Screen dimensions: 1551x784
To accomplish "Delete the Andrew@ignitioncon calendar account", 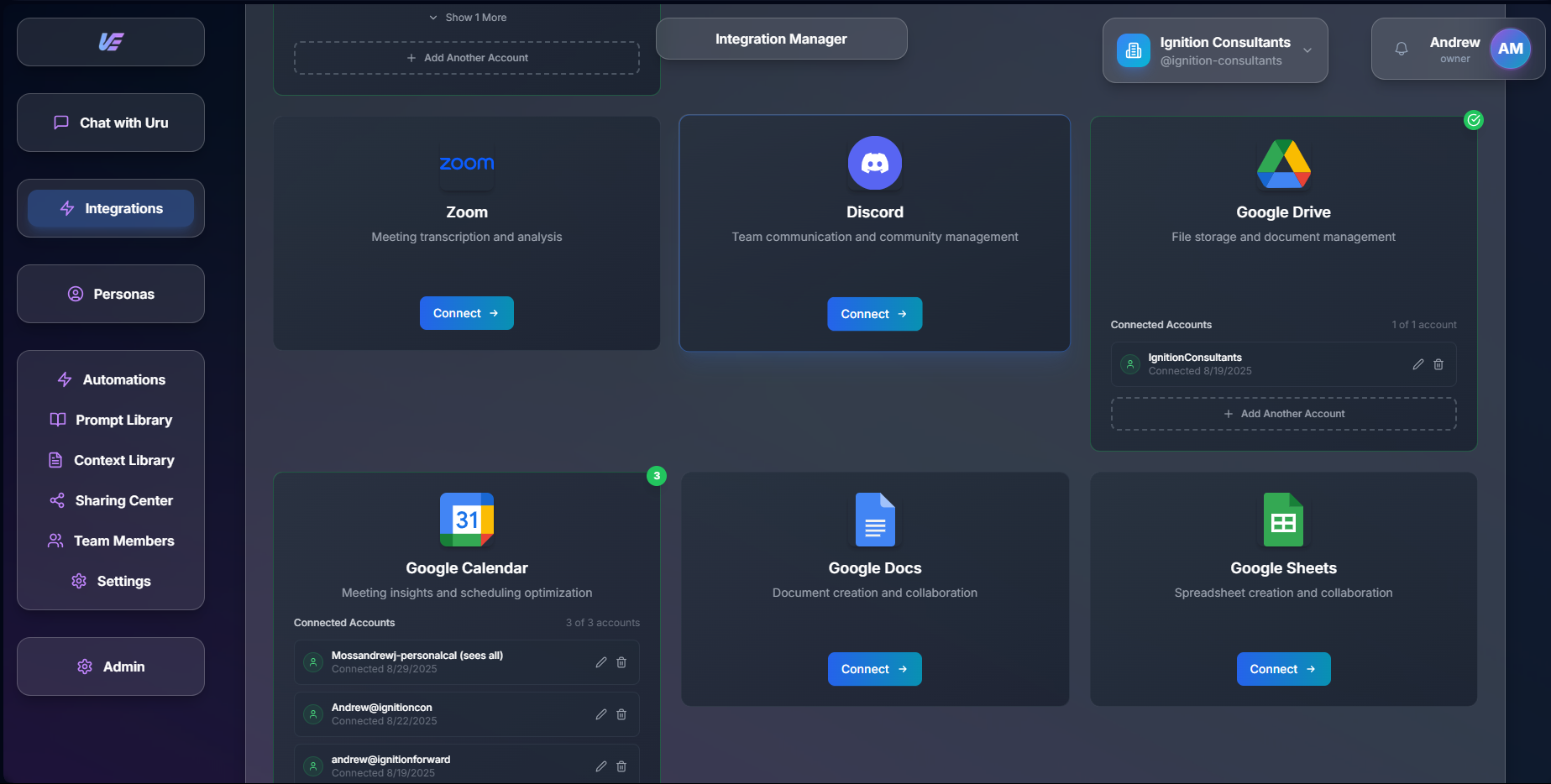I will coord(621,714).
